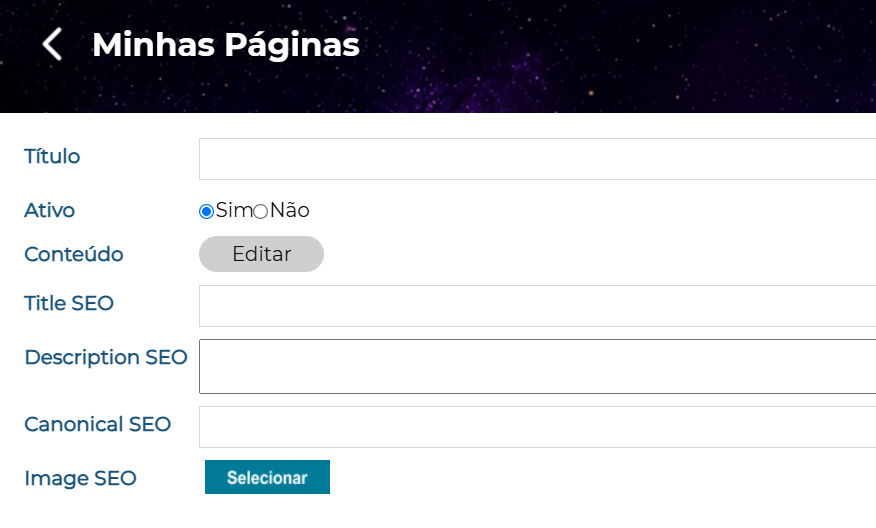Click the Ativo field label
The height and width of the screenshot is (528, 876).
(x=49, y=211)
